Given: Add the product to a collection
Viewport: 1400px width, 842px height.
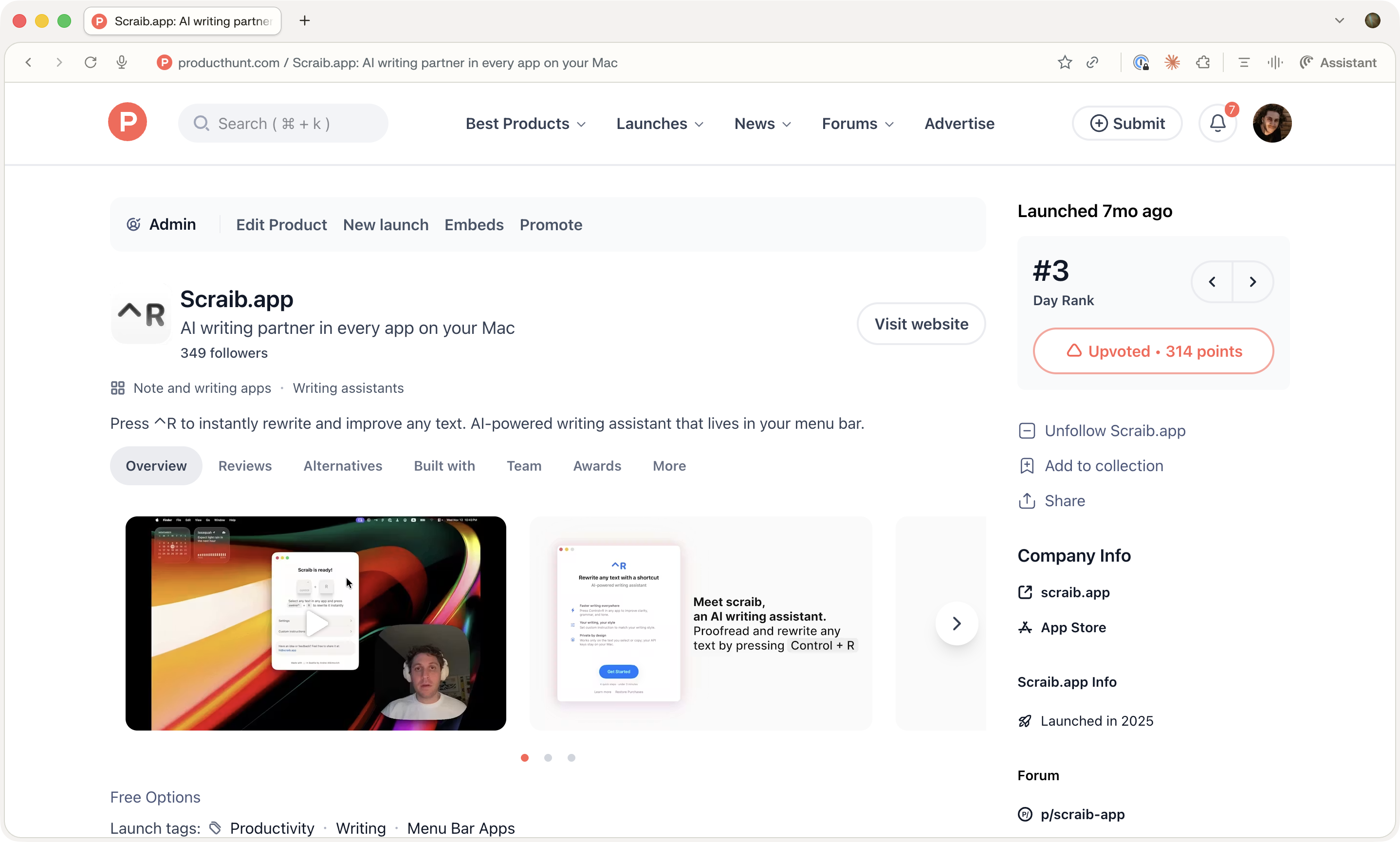Looking at the screenshot, I should click(1091, 466).
